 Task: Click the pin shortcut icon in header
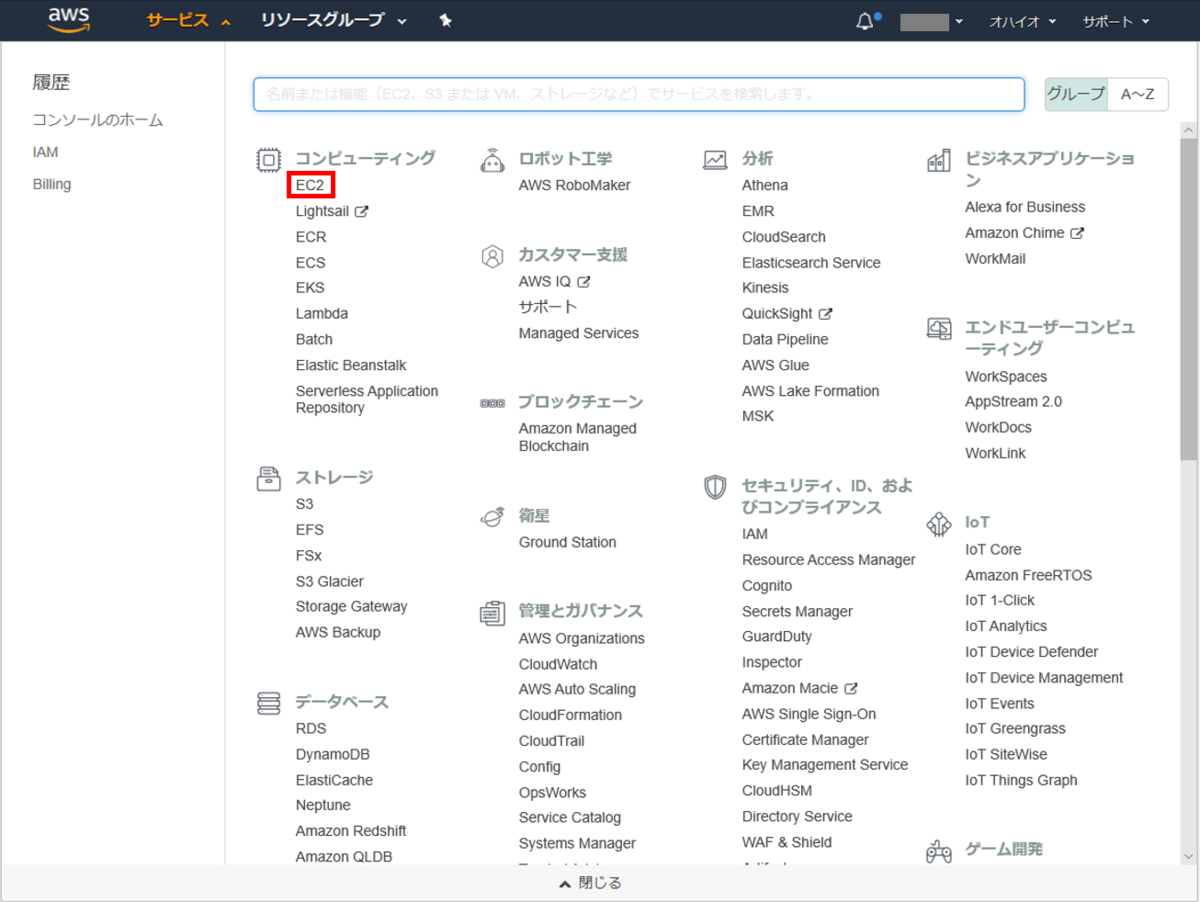(x=446, y=20)
